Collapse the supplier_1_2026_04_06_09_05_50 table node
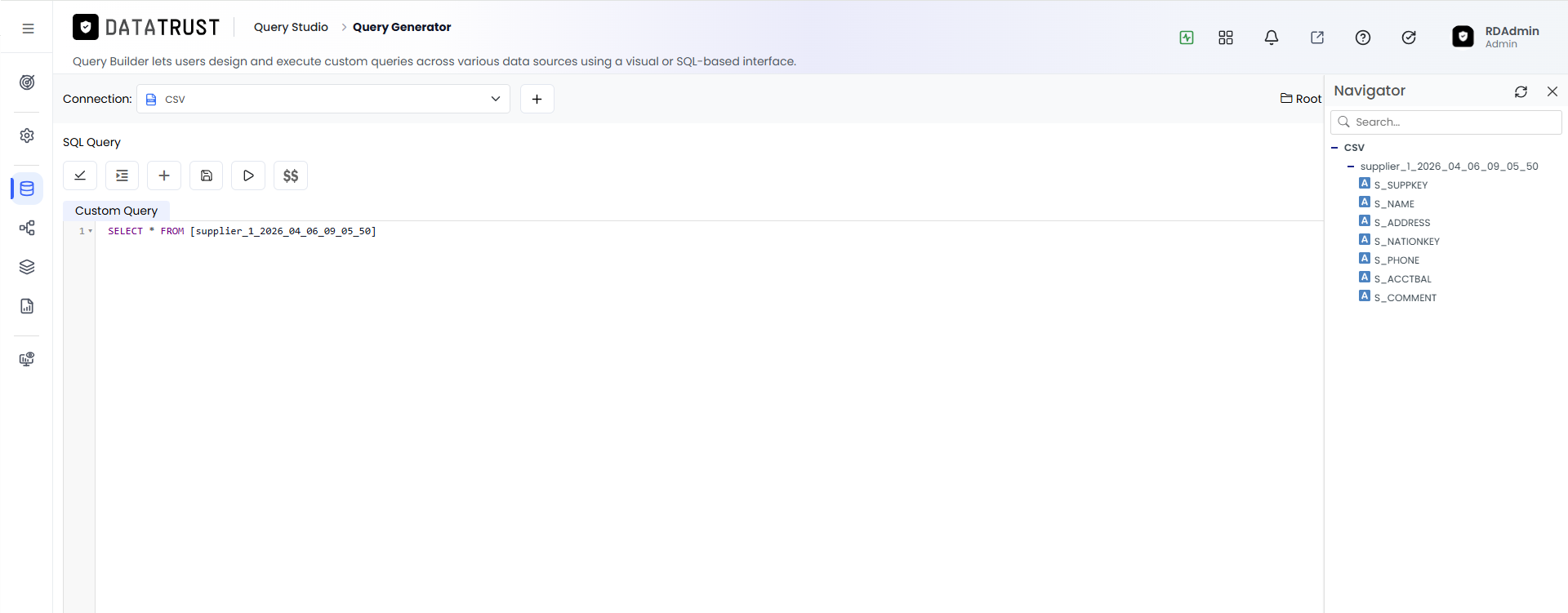Image resolution: width=1568 pixels, height=613 pixels. pyautogui.click(x=1351, y=167)
